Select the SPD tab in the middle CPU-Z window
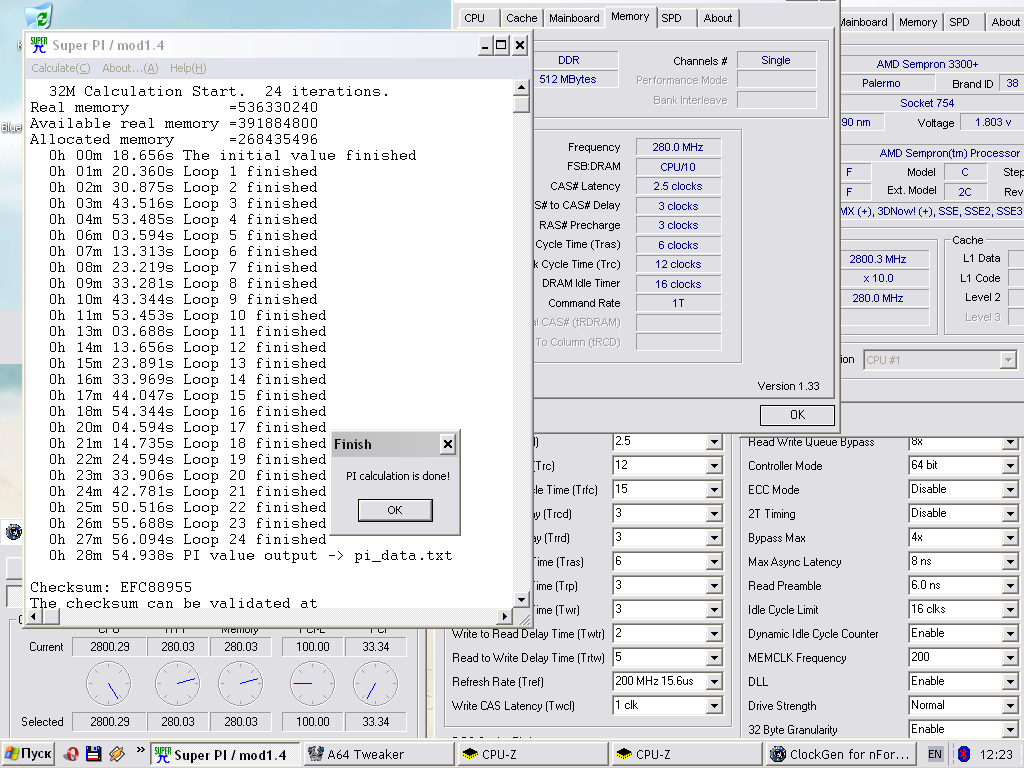The image size is (1024, 768). point(671,18)
